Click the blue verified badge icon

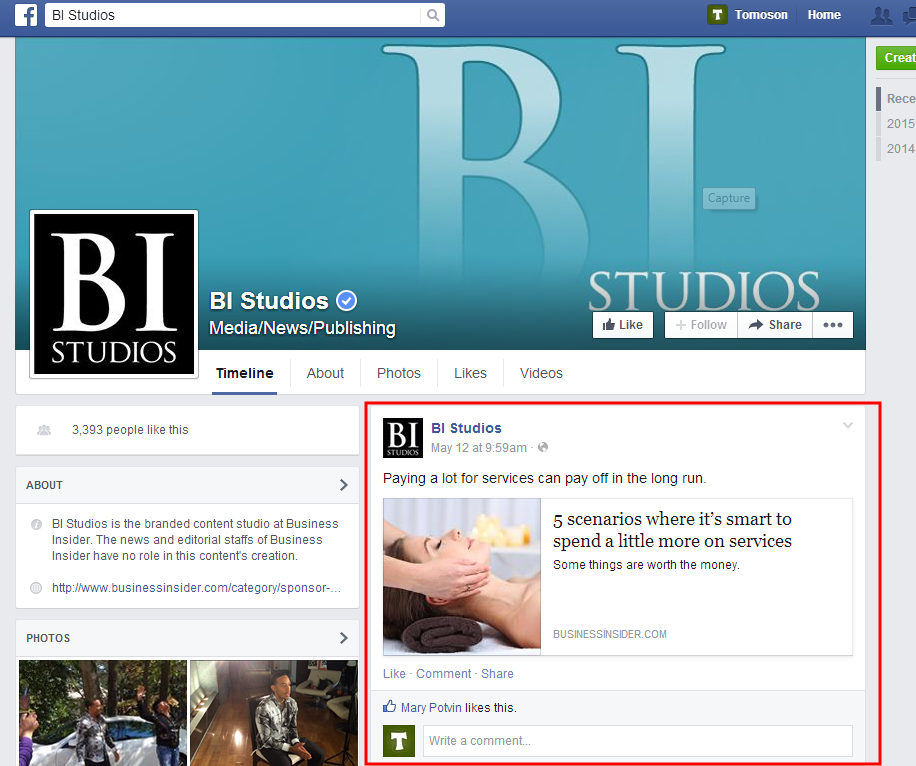346,301
